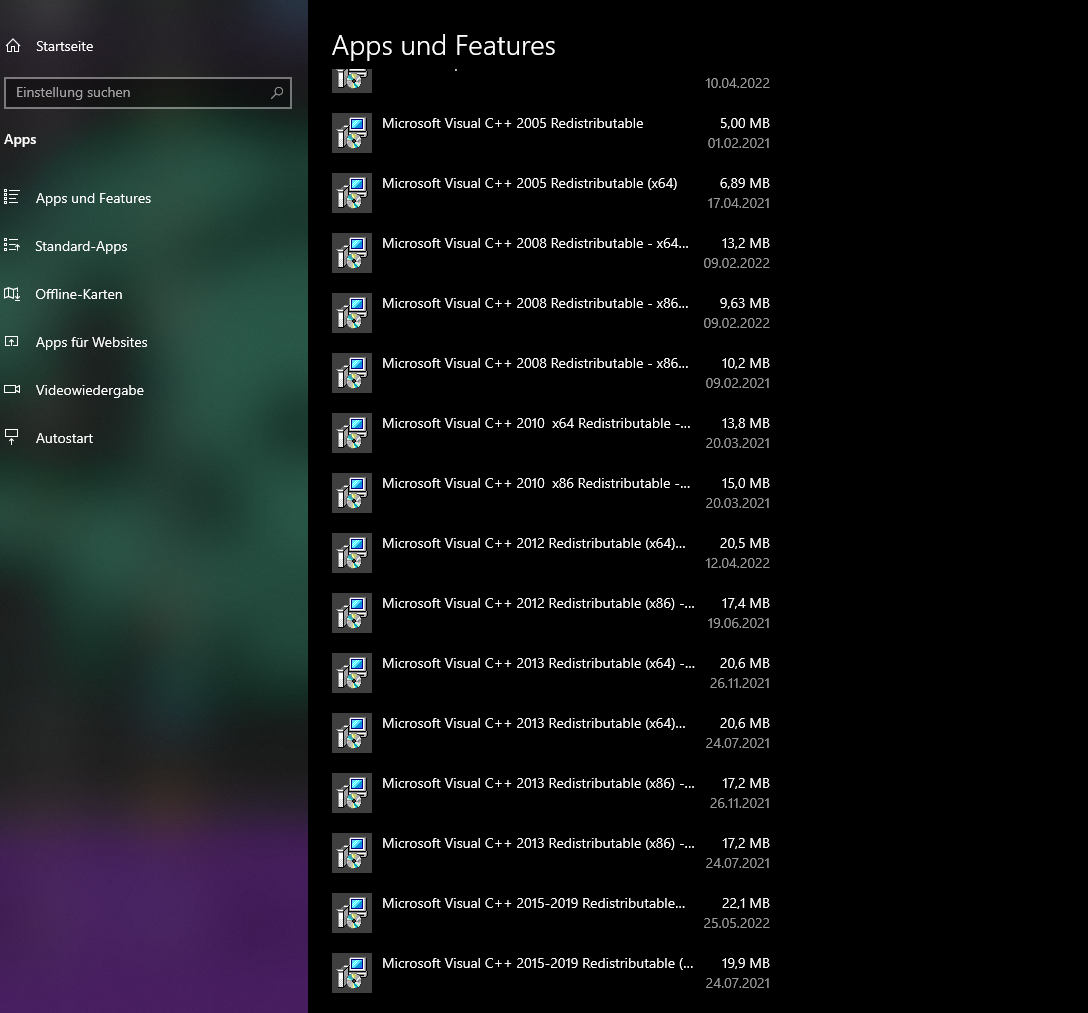Click the Apps und Features page heading

pyautogui.click(x=443, y=46)
